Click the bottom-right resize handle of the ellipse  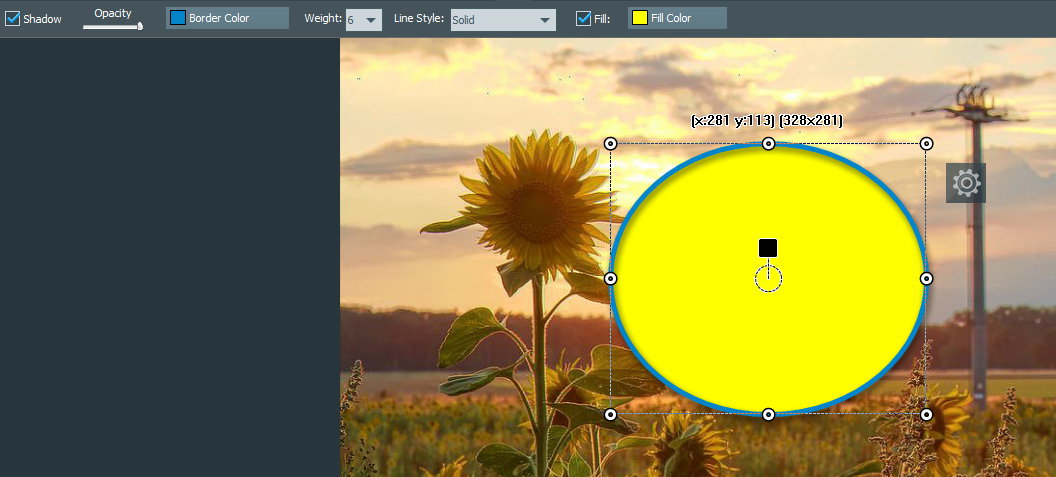click(x=926, y=414)
